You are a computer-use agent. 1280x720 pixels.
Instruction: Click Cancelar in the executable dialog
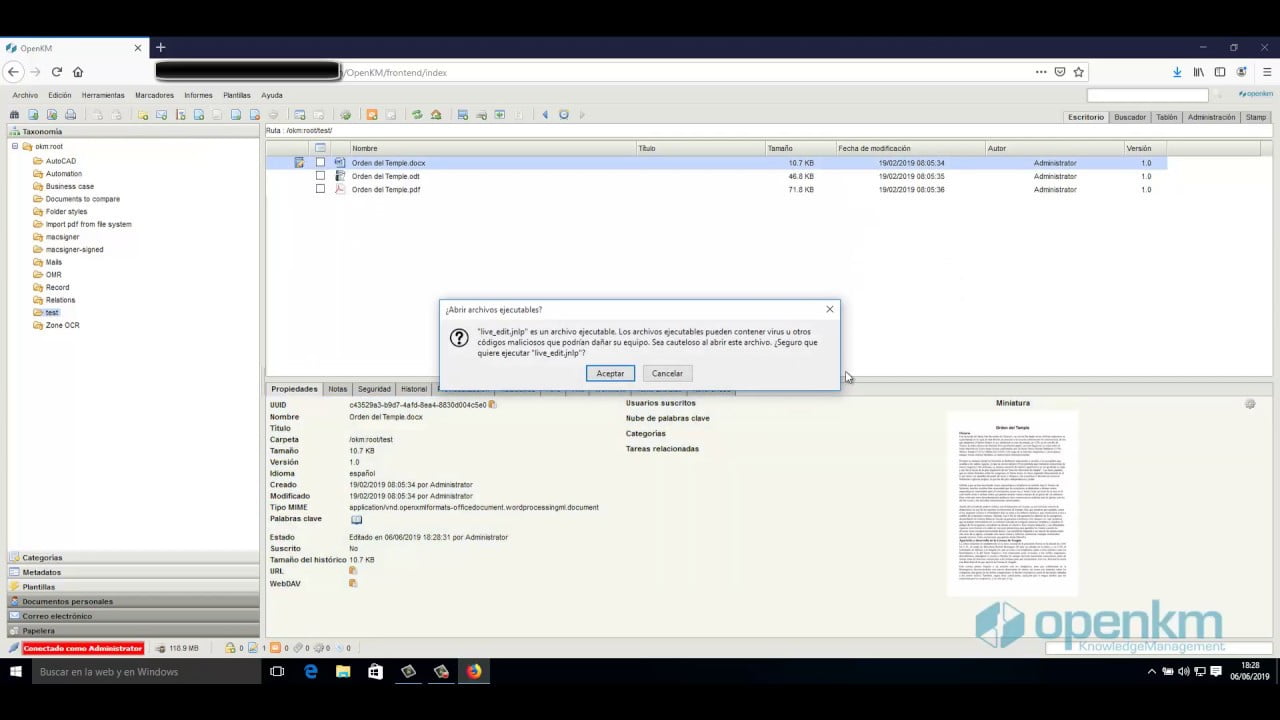click(667, 373)
